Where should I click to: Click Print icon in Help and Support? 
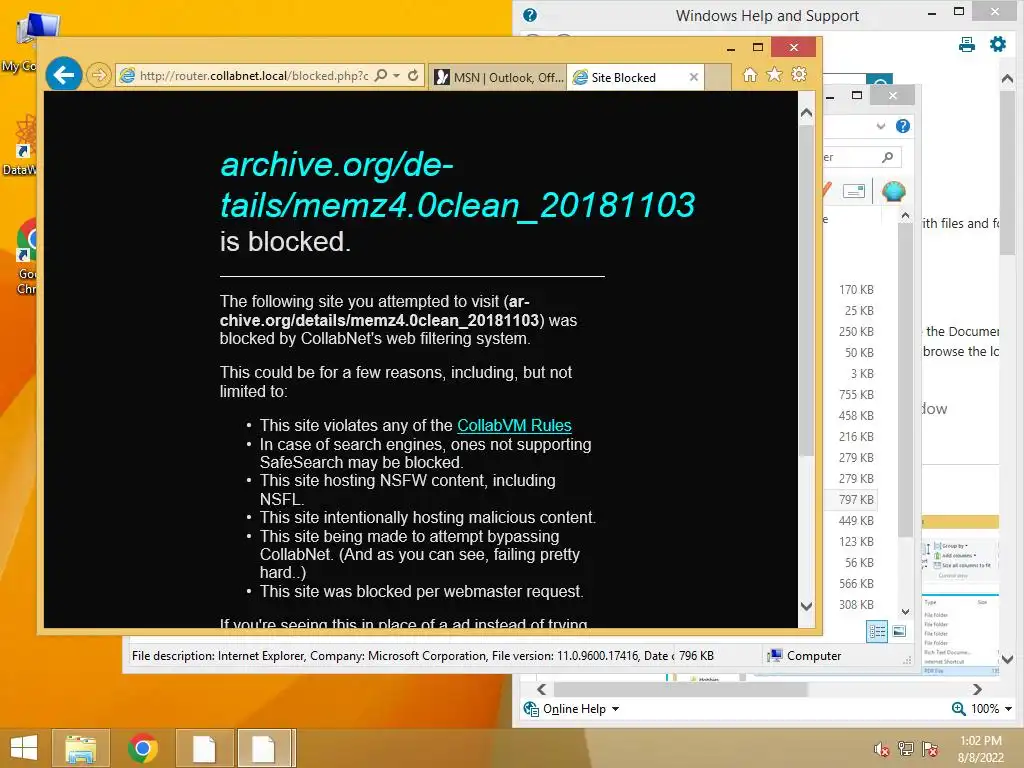pyautogui.click(x=967, y=44)
